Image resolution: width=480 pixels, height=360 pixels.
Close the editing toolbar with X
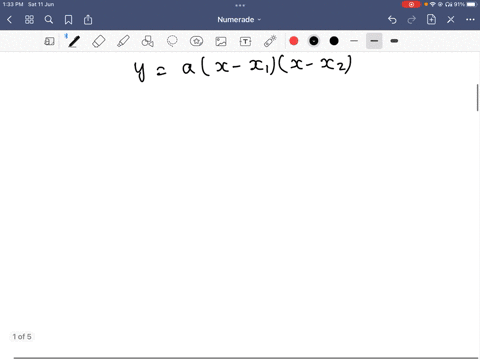[451, 20]
